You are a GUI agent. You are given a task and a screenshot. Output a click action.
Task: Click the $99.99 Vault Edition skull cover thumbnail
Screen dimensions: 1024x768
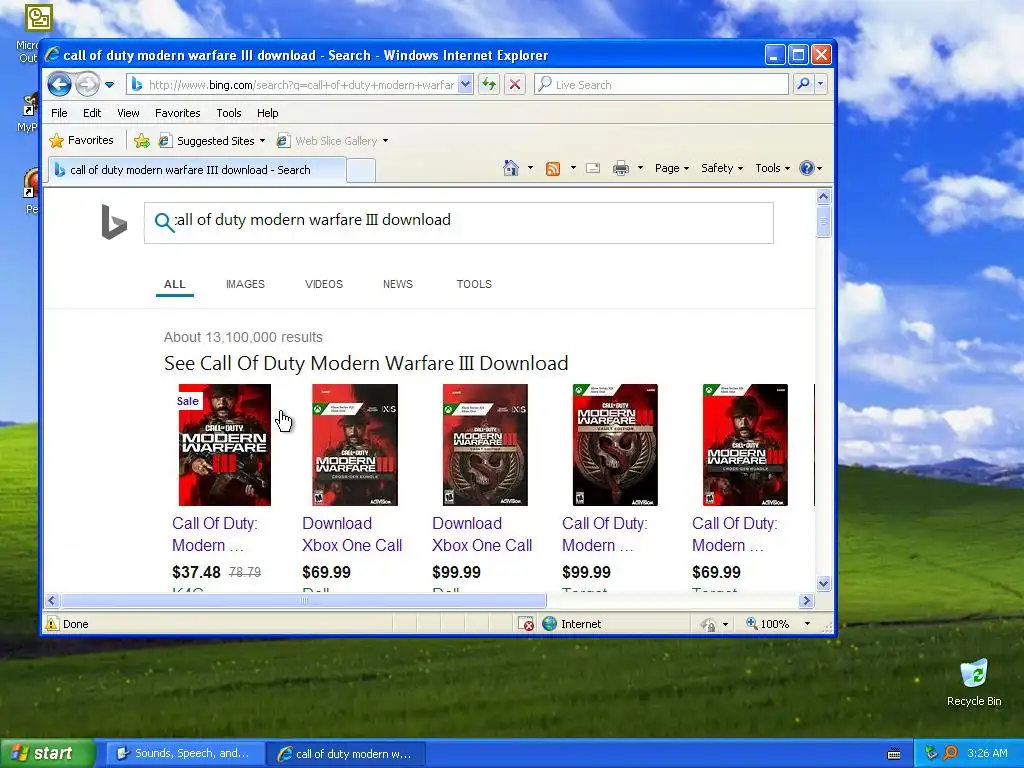point(615,445)
